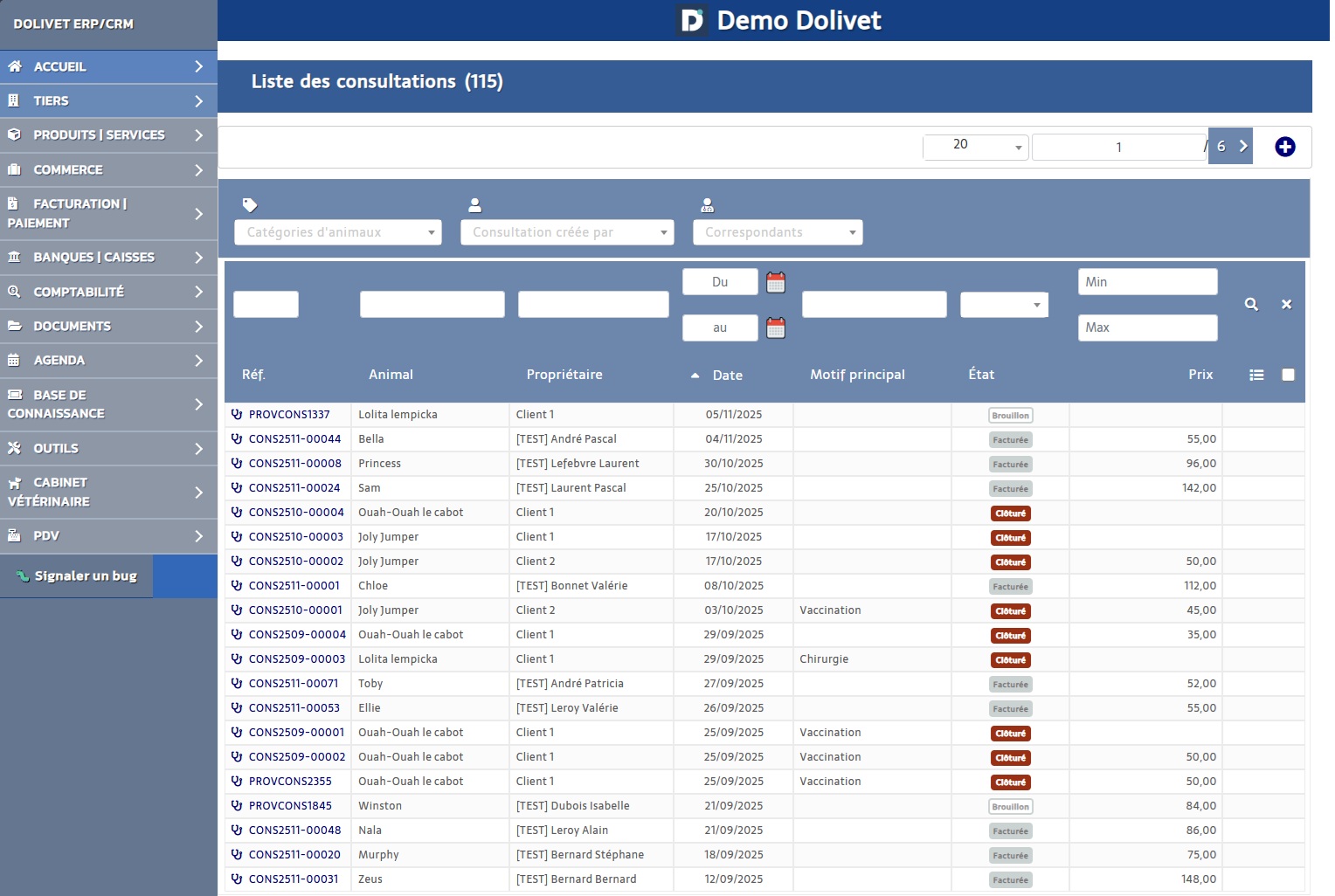Open the Agenda sidebar menu
The height and width of the screenshot is (896, 1335).
108,361
